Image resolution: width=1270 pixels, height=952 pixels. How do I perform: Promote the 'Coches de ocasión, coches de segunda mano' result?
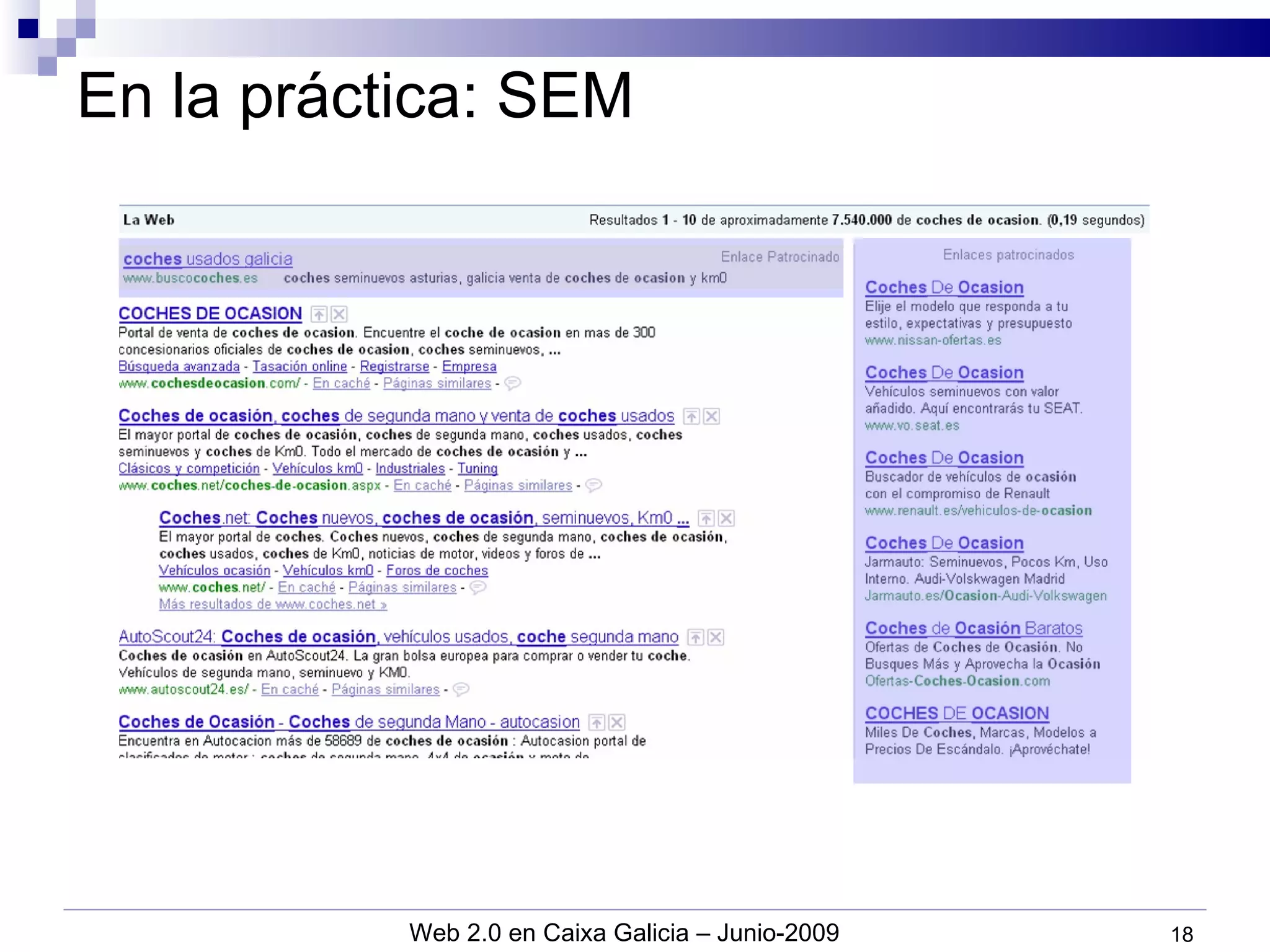pos(691,416)
